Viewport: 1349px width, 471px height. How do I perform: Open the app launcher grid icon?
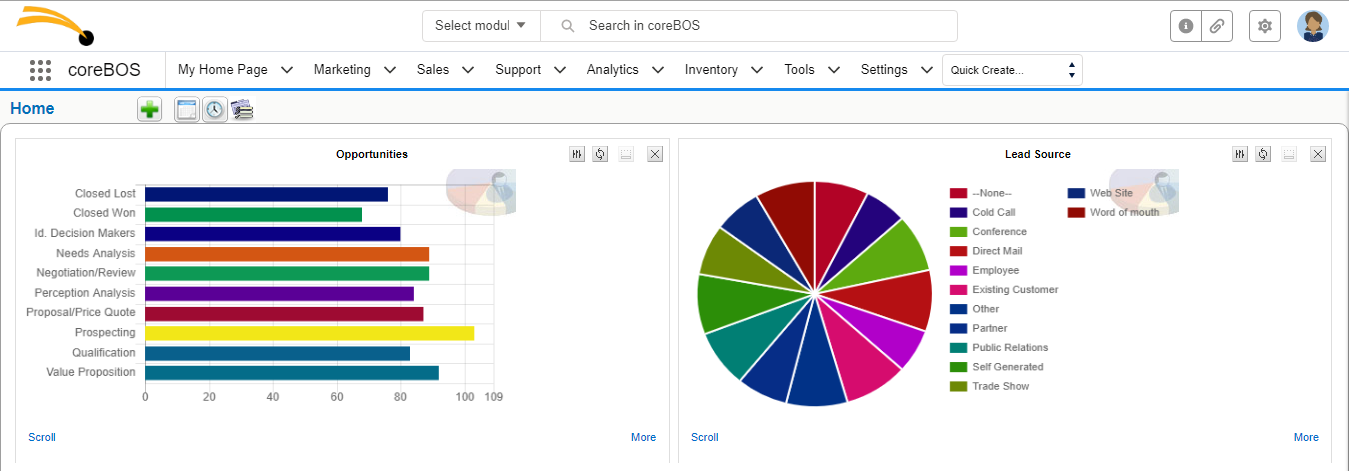pyautogui.click(x=40, y=70)
